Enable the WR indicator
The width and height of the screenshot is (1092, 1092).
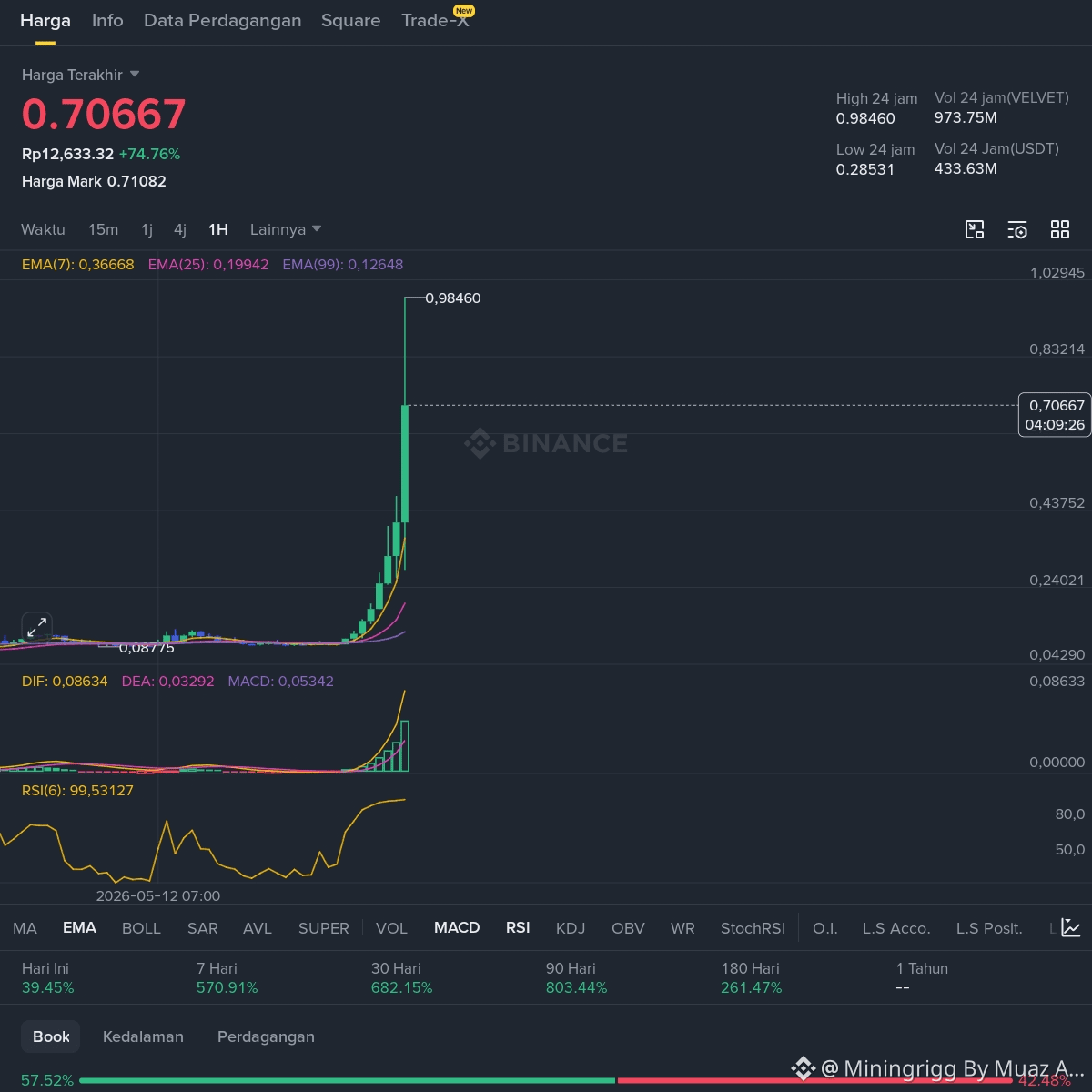click(x=682, y=928)
